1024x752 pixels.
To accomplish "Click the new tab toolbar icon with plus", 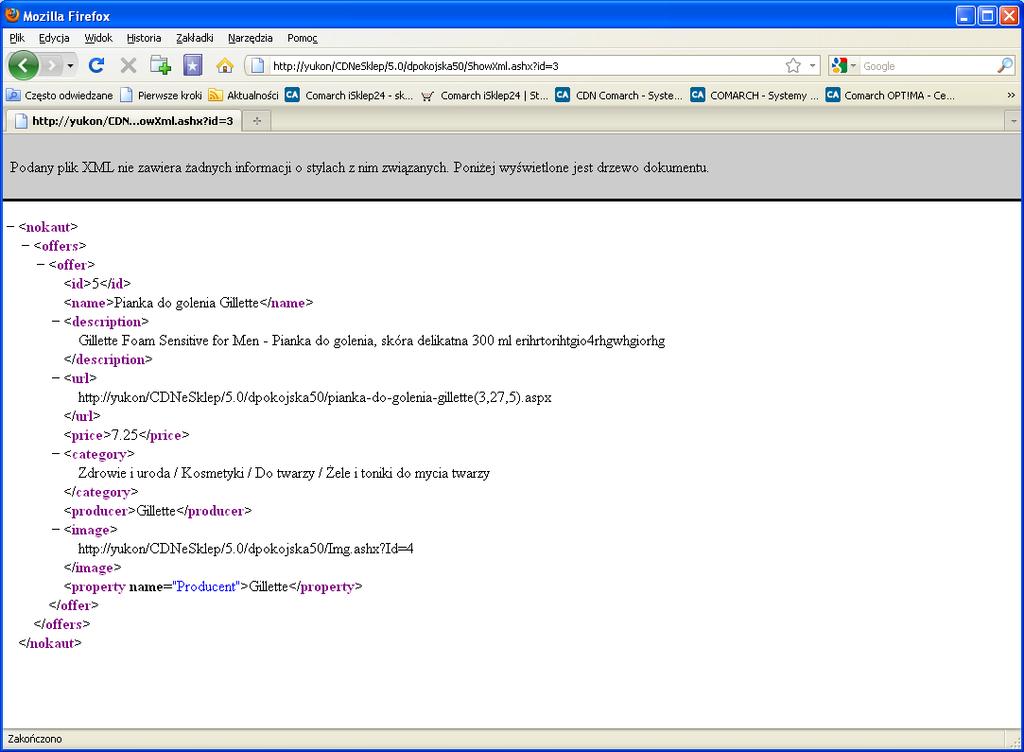I will pyautogui.click(x=160, y=65).
